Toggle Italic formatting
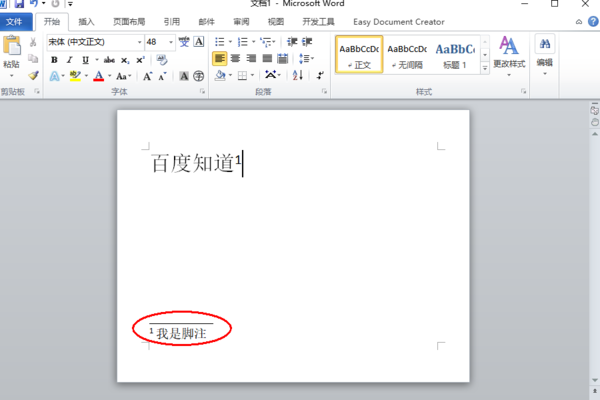The image size is (600, 400). click(70, 60)
